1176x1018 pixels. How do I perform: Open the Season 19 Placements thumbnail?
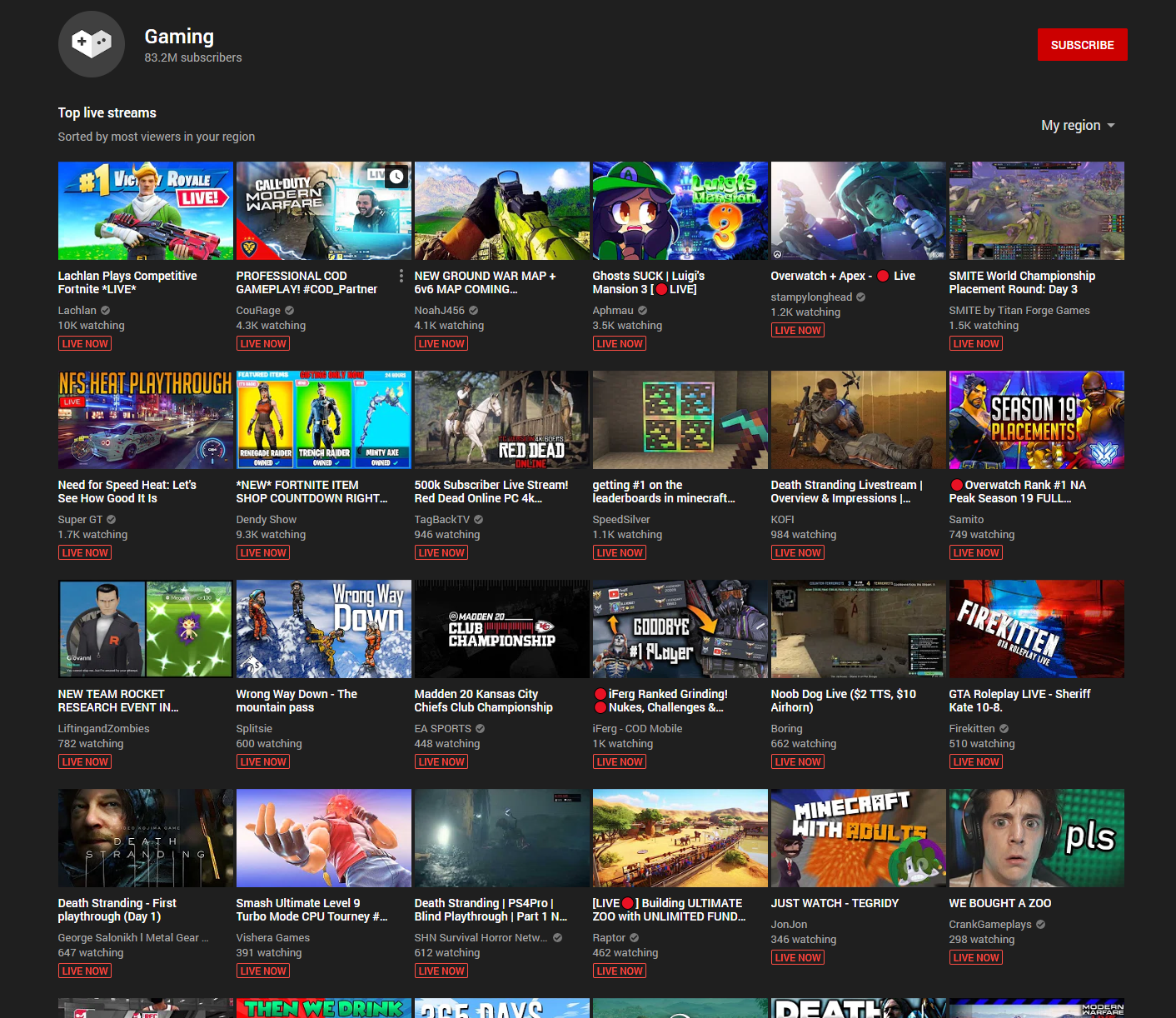pyautogui.click(x=1037, y=420)
